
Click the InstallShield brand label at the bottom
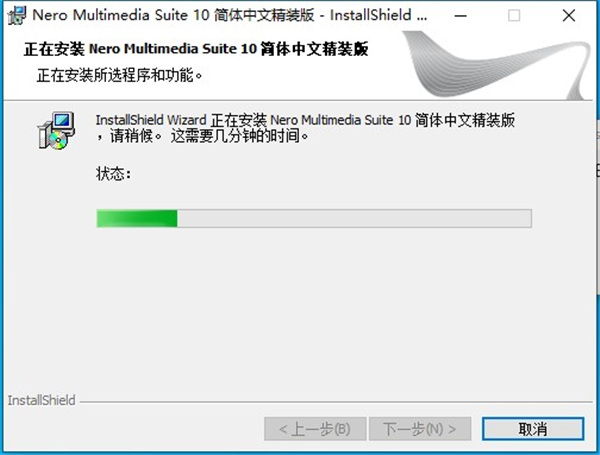[42, 400]
